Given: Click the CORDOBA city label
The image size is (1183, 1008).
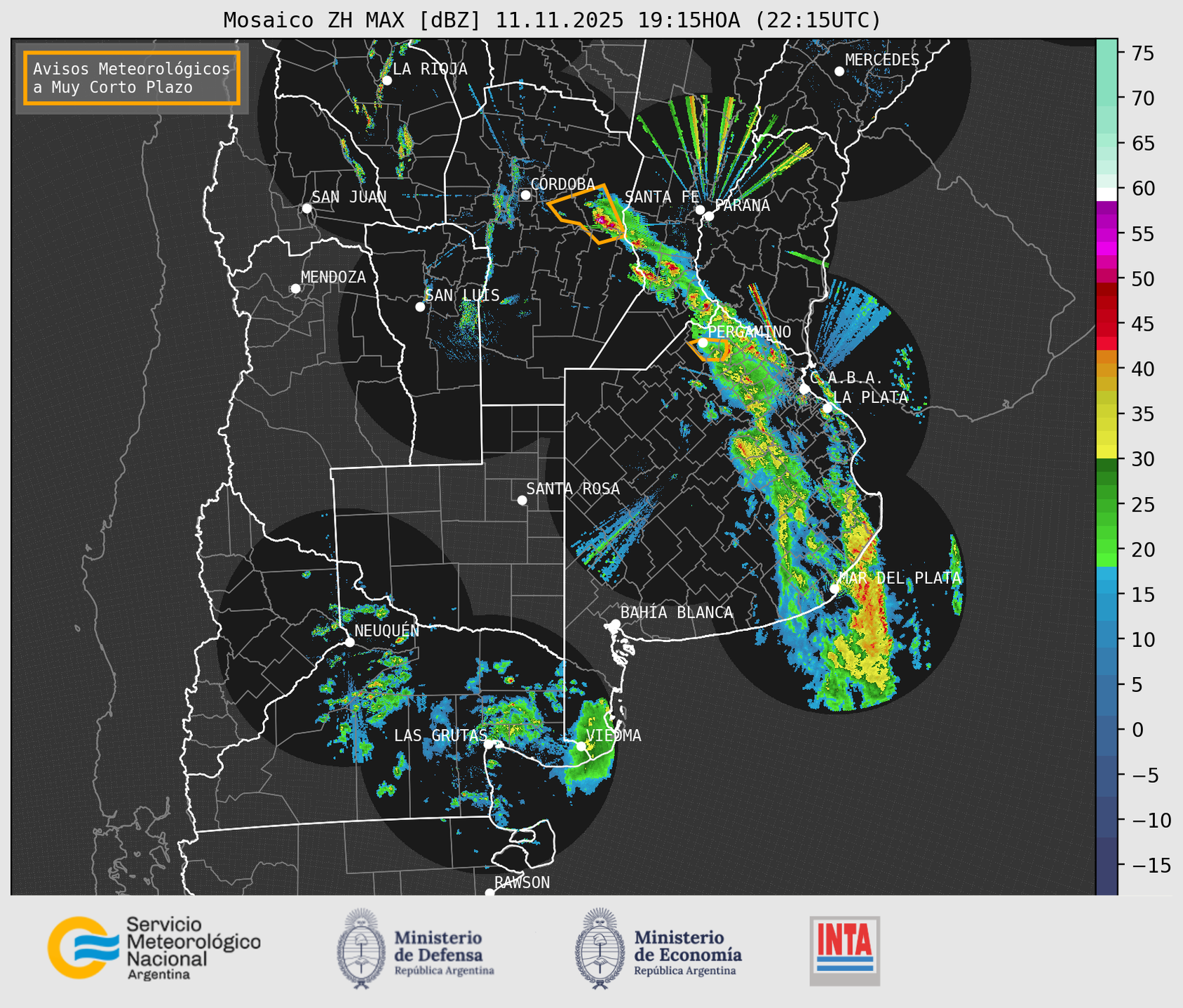Looking at the screenshot, I should (x=562, y=184).
